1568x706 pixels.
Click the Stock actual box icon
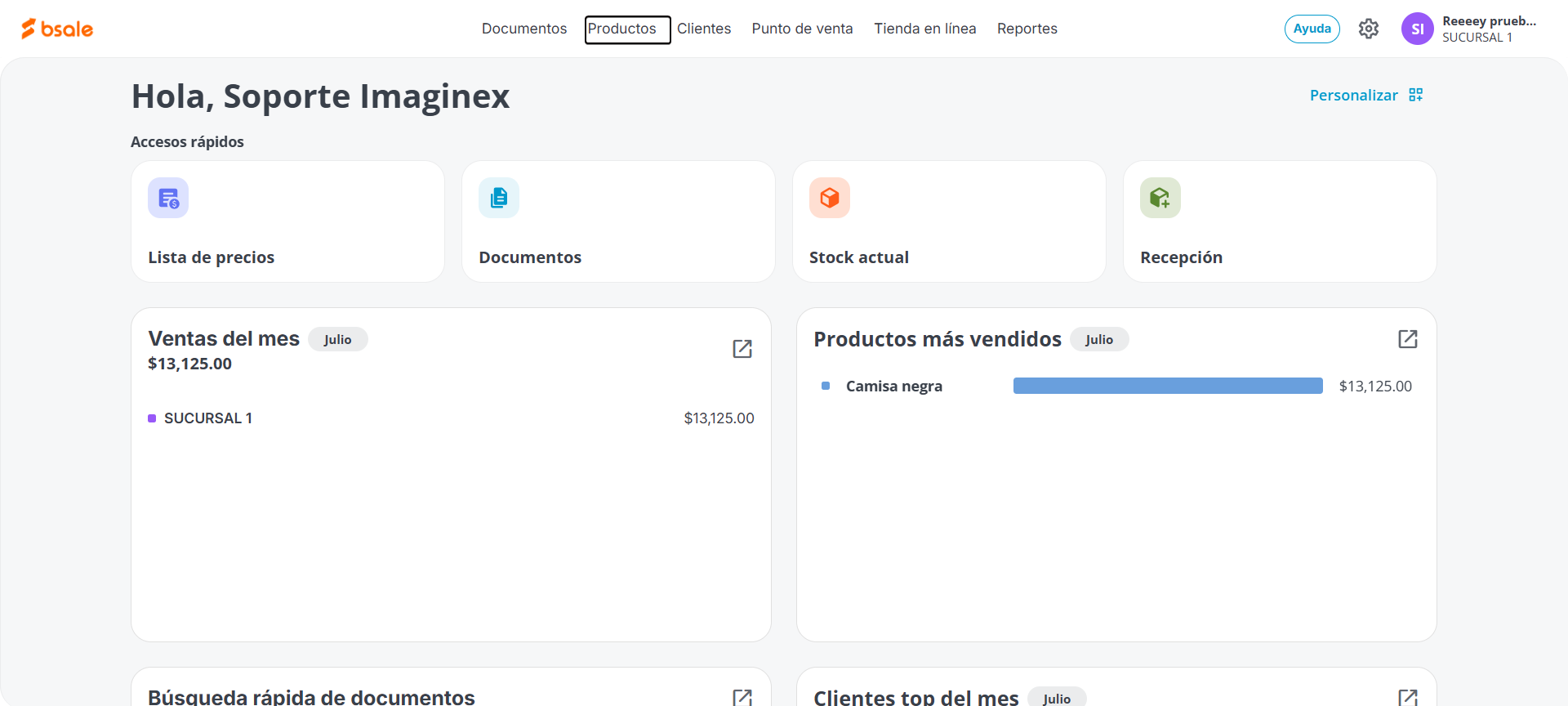coord(830,198)
